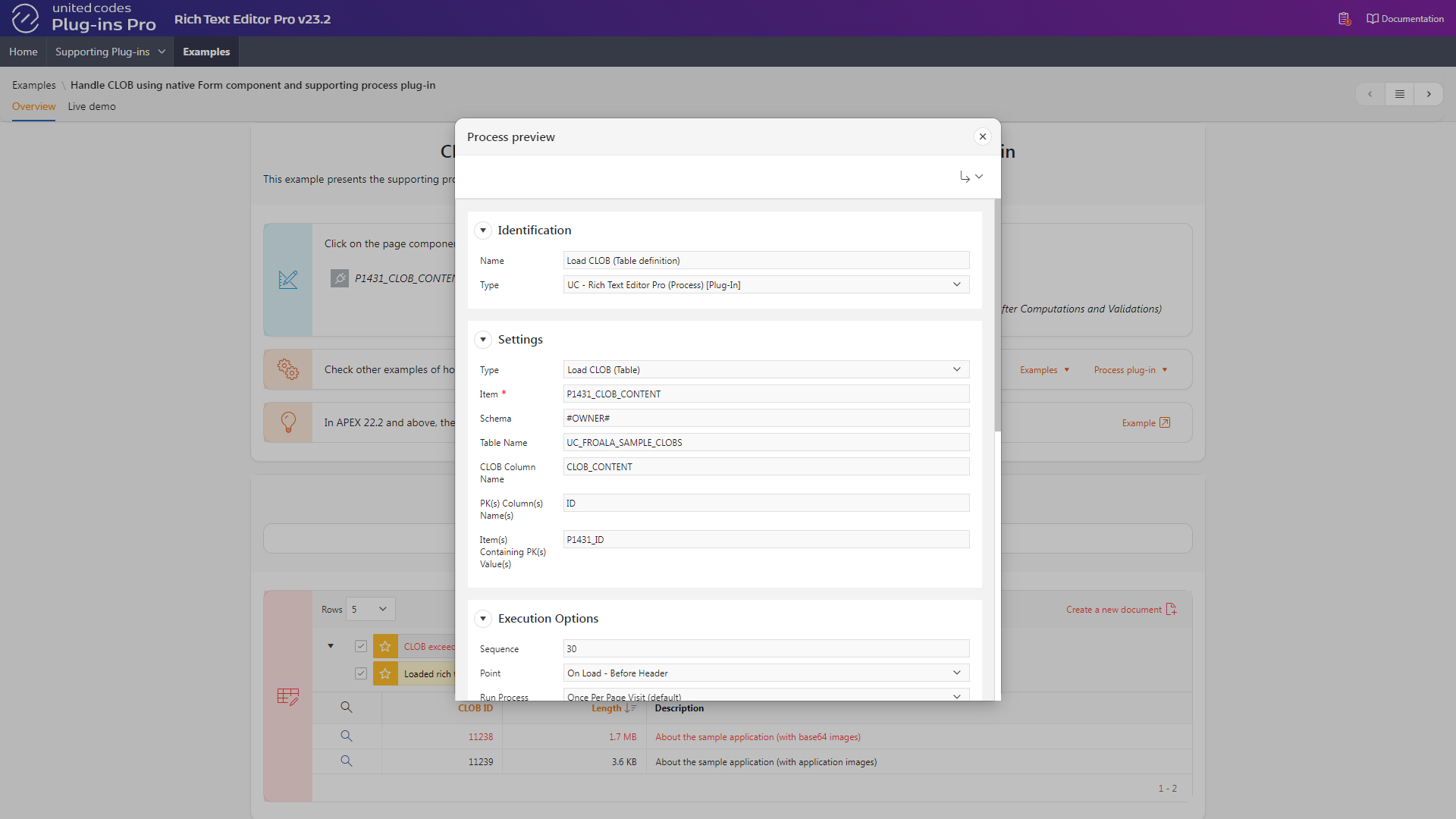The width and height of the screenshot is (1456, 819).
Task: Click the '3.6 KB' length cell
Action: click(624, 762)
